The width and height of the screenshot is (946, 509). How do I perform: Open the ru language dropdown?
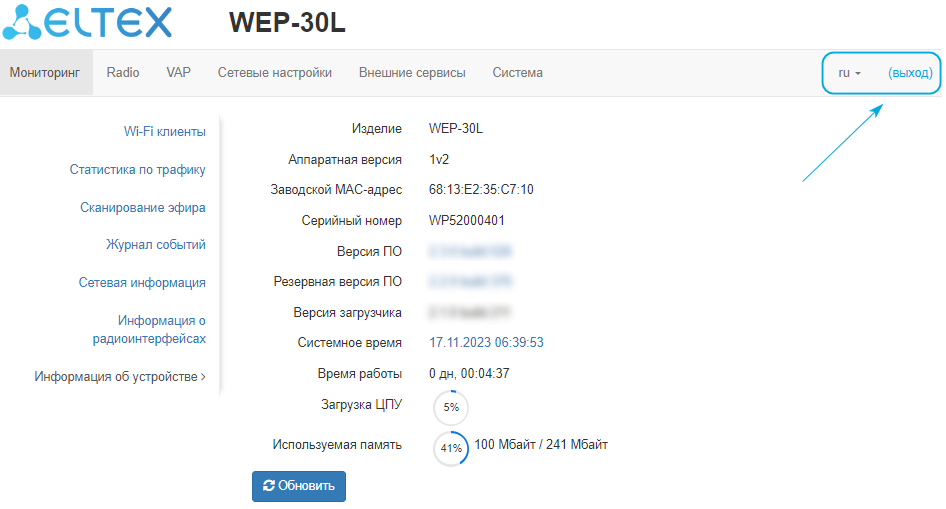coord(849,73)
